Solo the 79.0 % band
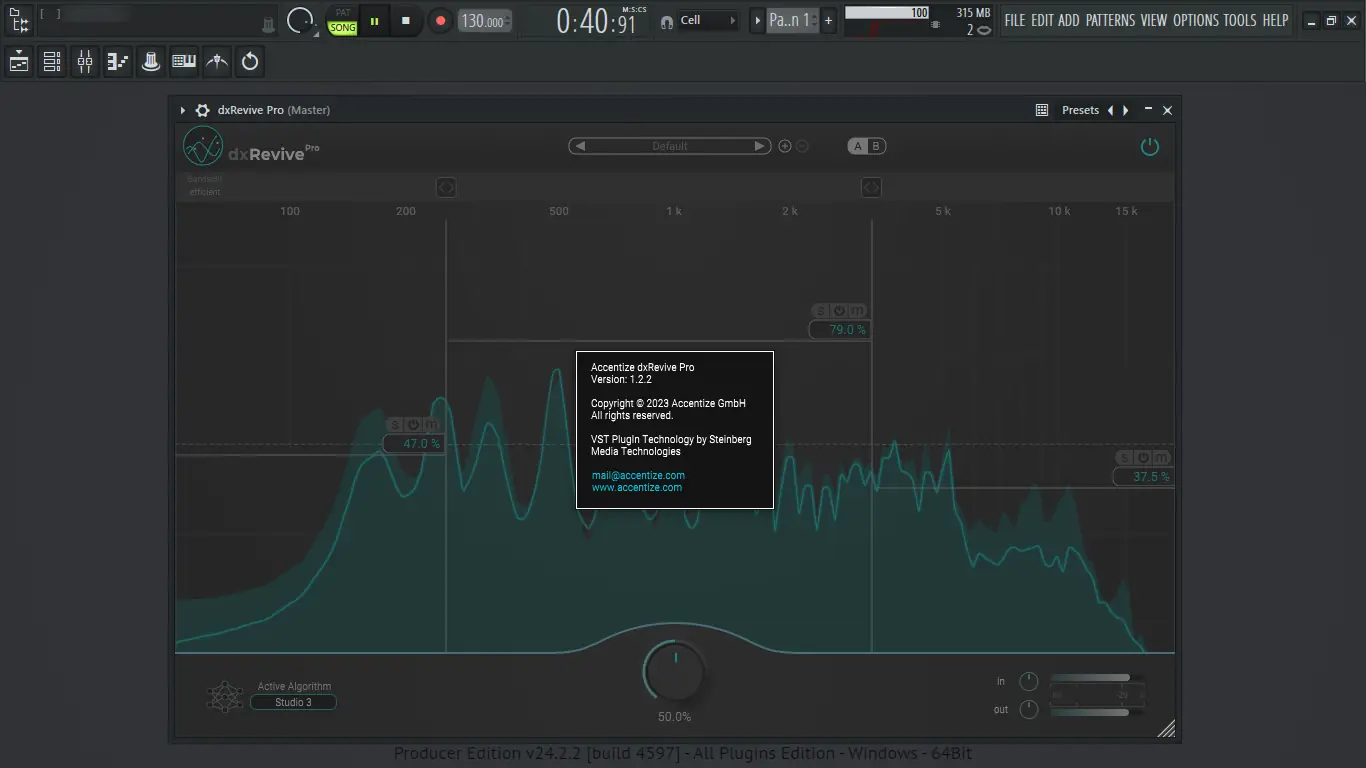This screenshot has width=1366, height=768. (x=821, y=311)
